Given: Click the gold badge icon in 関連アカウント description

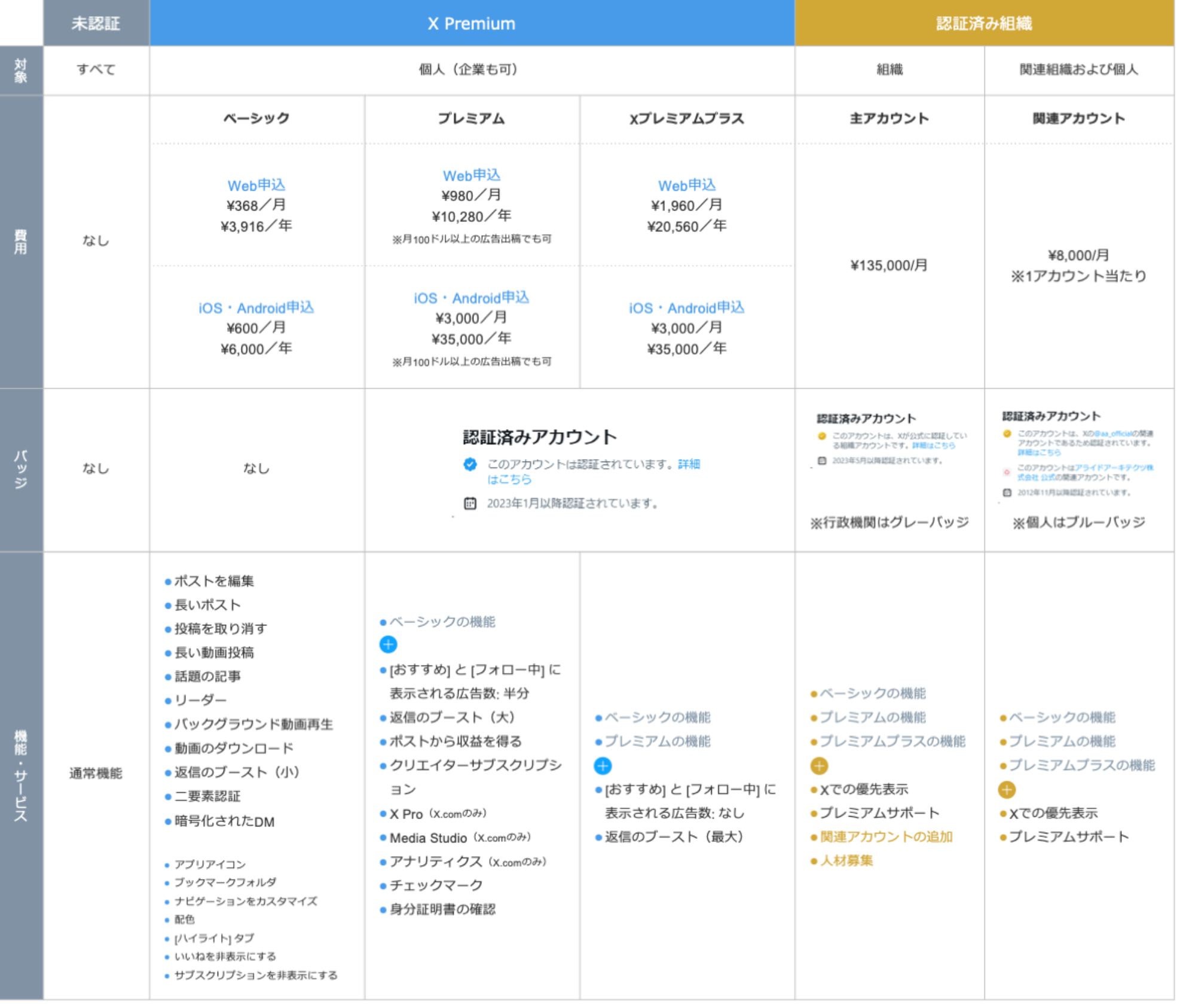Looking at the screenshot, I should pos(1007,435).
